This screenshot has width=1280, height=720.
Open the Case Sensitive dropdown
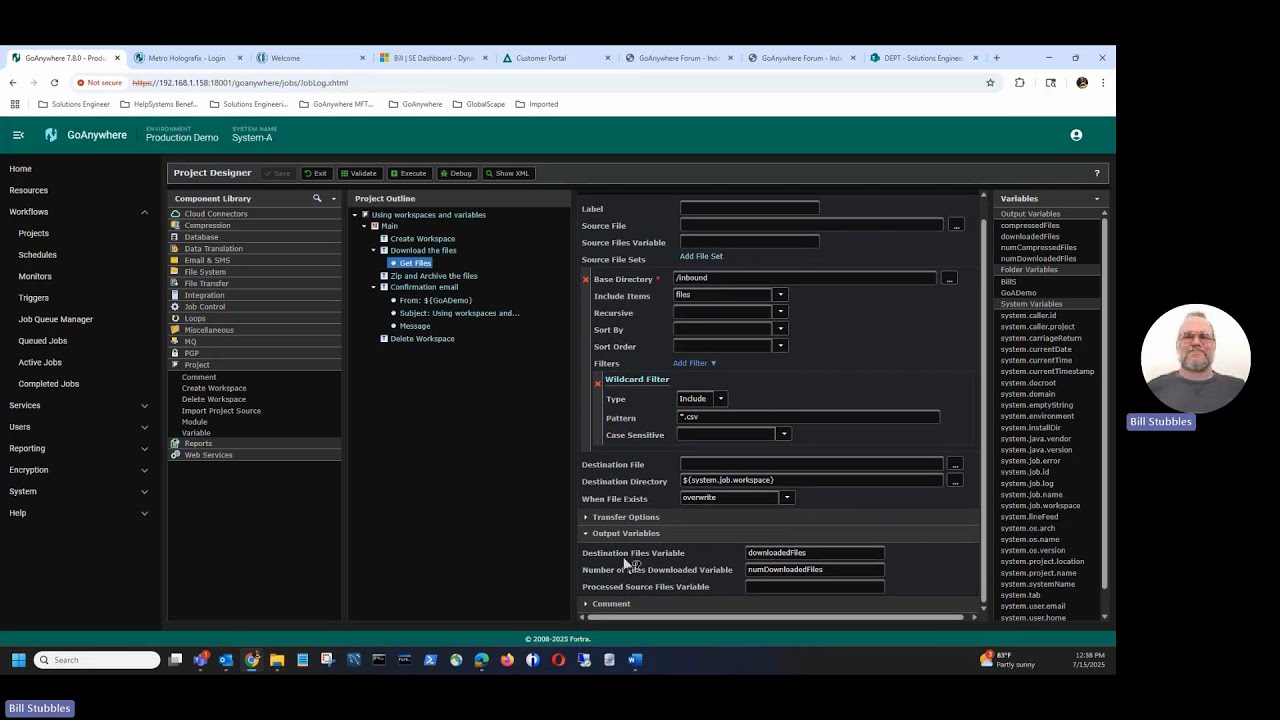pyautogui.click(x=783, y=434)
